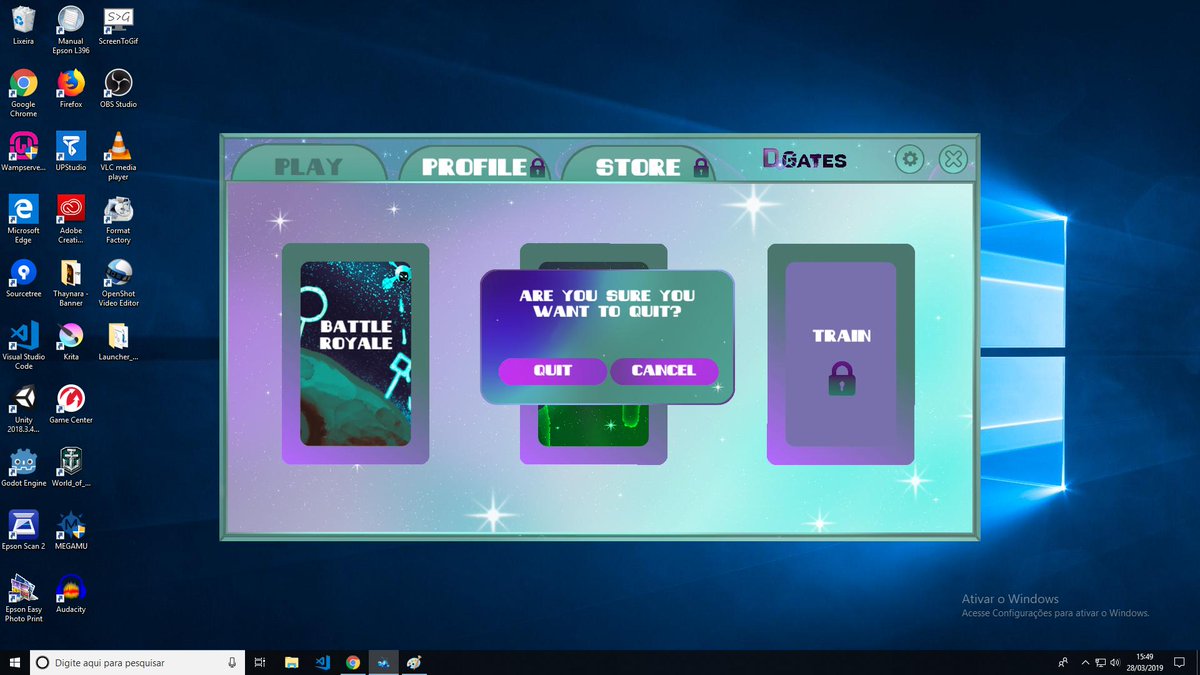Click the microphone in the search box

[x=231, y=662]
